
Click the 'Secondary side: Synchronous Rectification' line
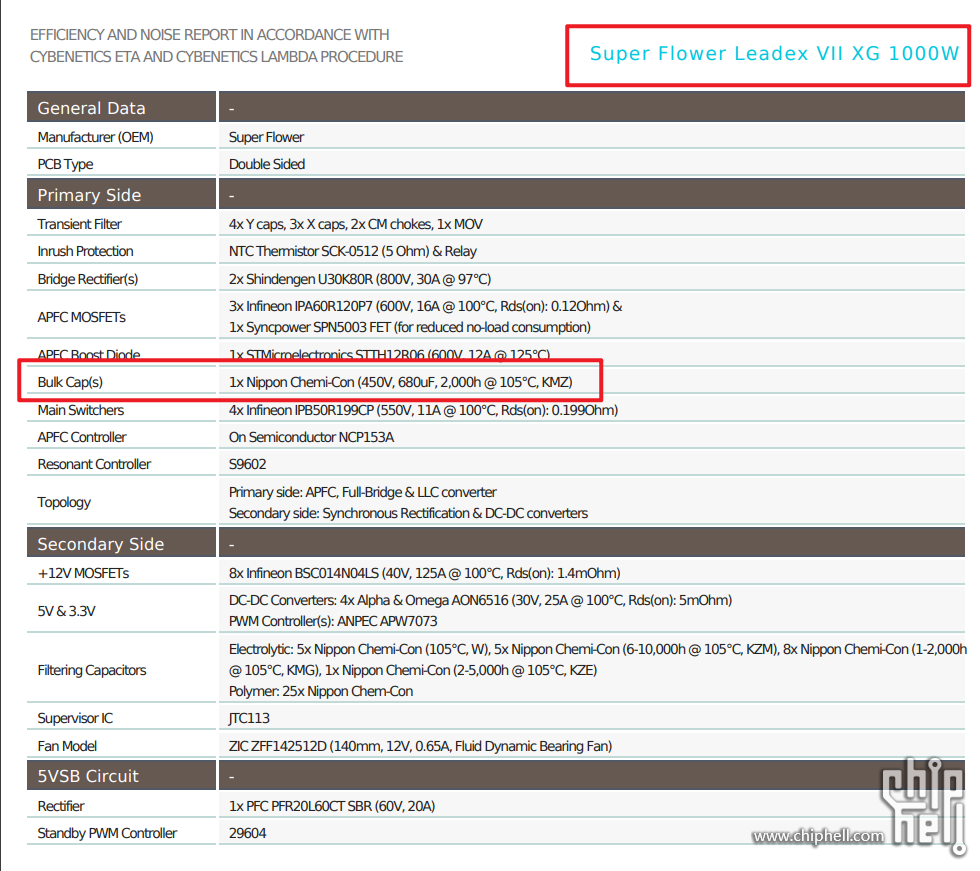[x=408, y=514]
